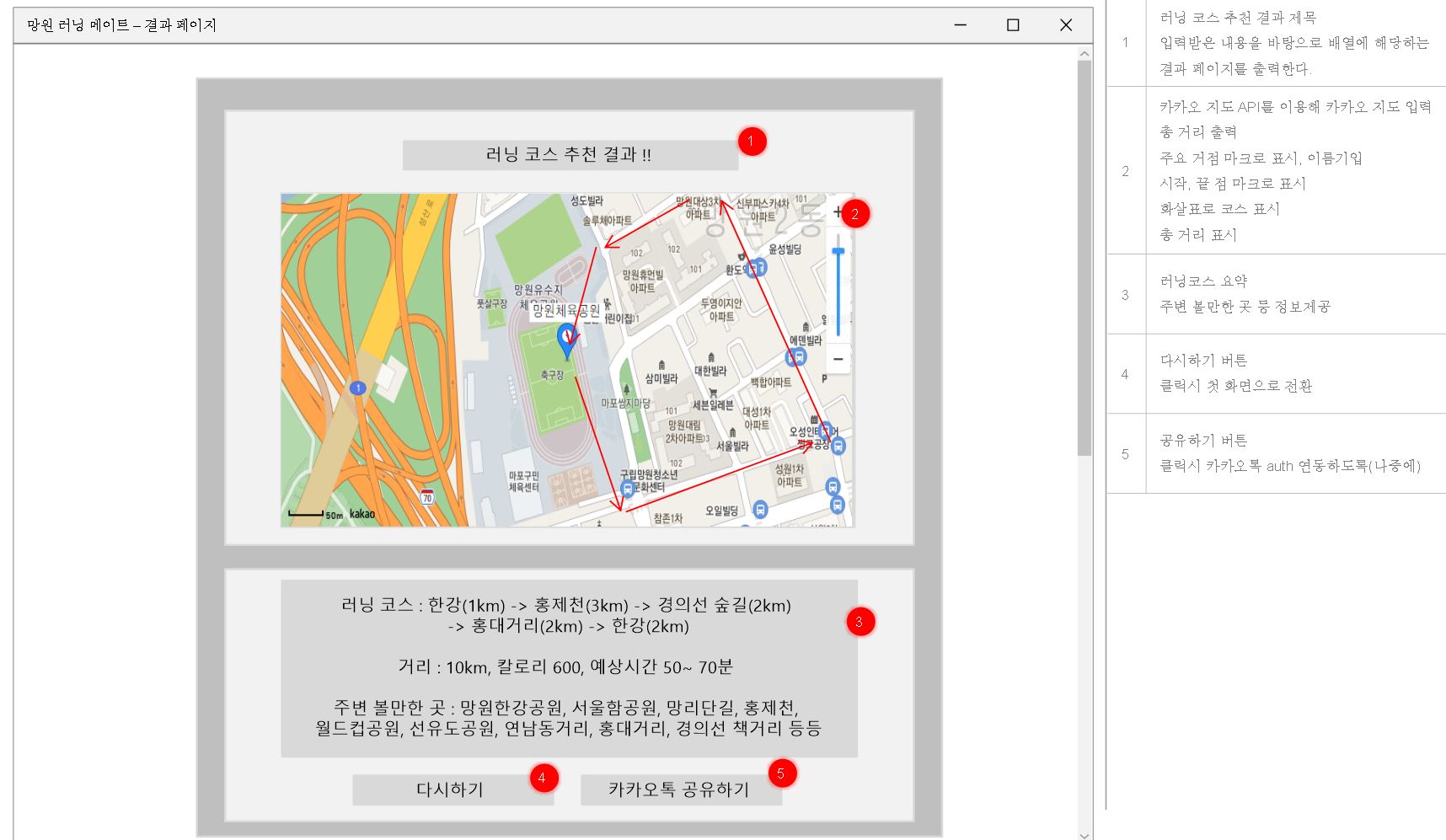Click the vertical scrollbar thumb

[1084, 253]
